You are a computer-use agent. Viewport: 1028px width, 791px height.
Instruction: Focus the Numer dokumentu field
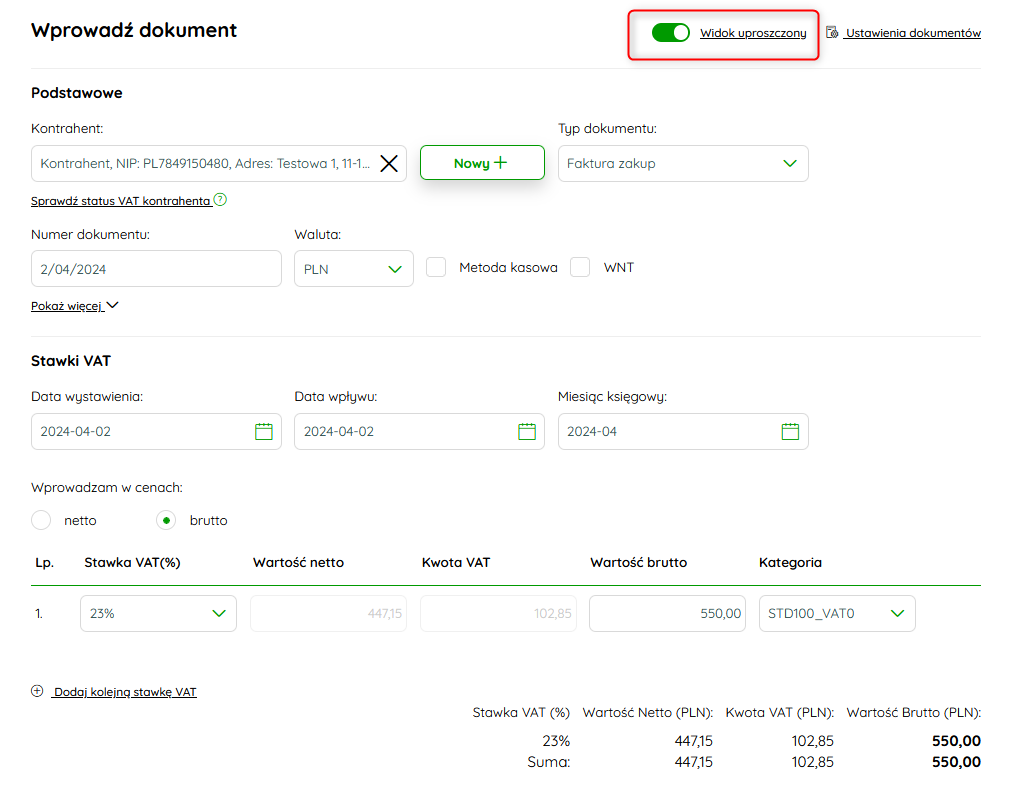coord(156,269)
